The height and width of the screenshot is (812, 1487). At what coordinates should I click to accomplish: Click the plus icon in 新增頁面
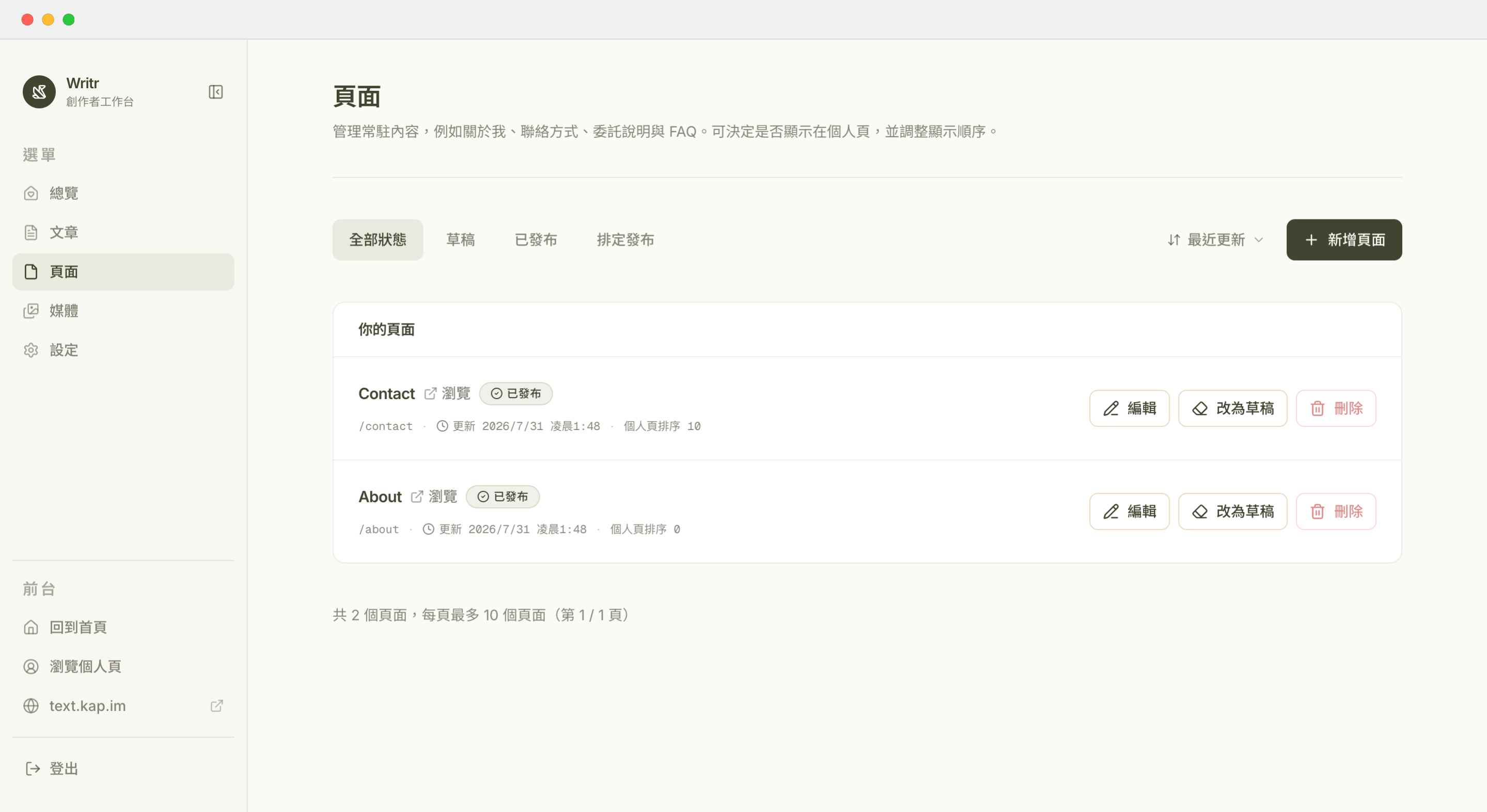click(x=1311, y=240)
